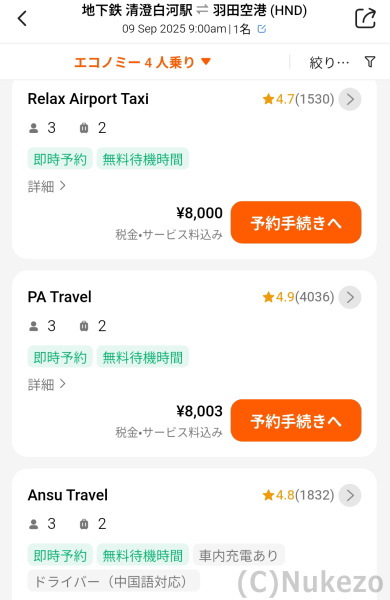390x600 pixels.
Task: Open the share icon at top right
Action: [365, 18]
